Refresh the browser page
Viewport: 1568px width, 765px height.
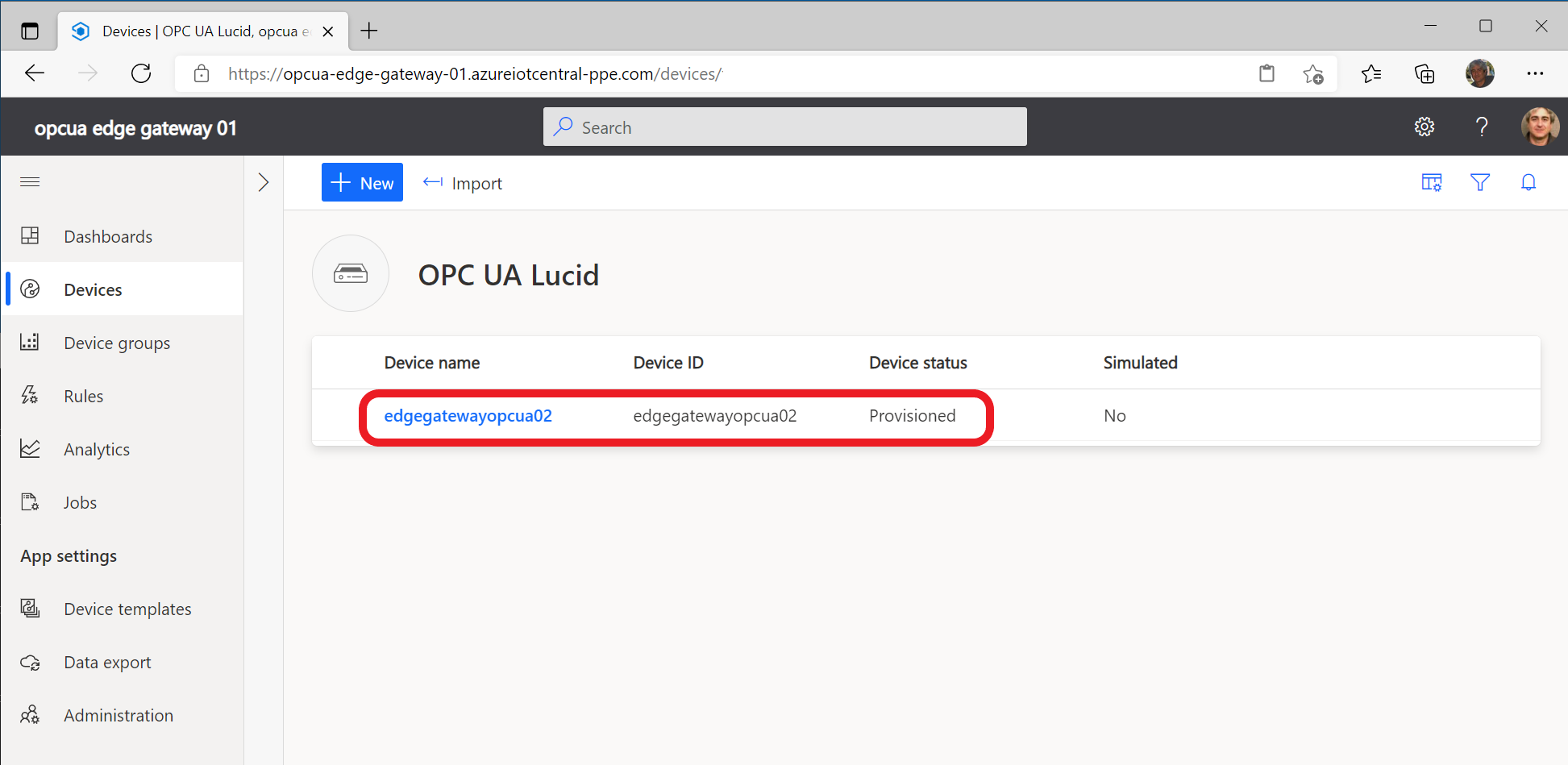coord(141,73)
